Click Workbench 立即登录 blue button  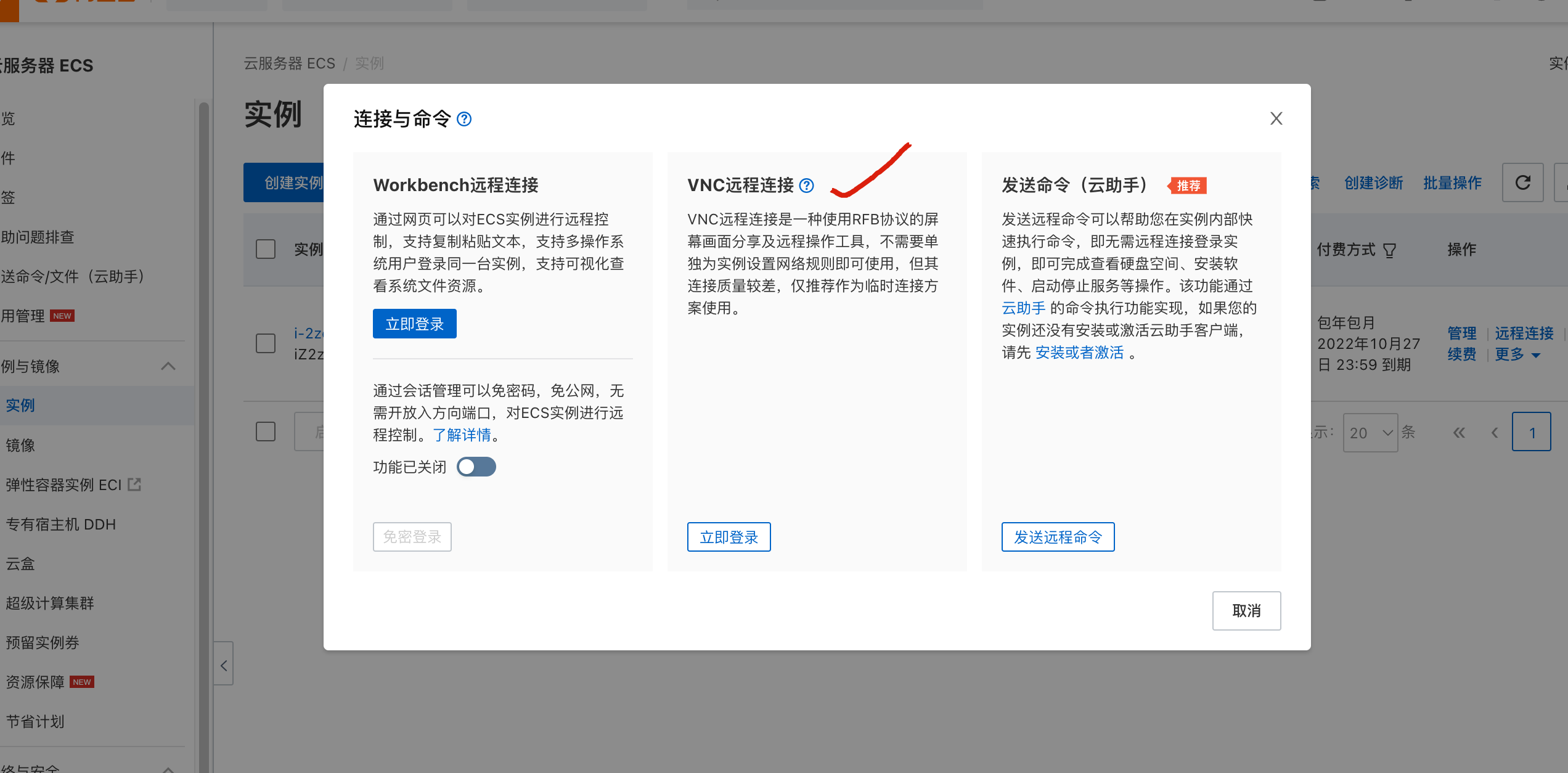point(414,324)
